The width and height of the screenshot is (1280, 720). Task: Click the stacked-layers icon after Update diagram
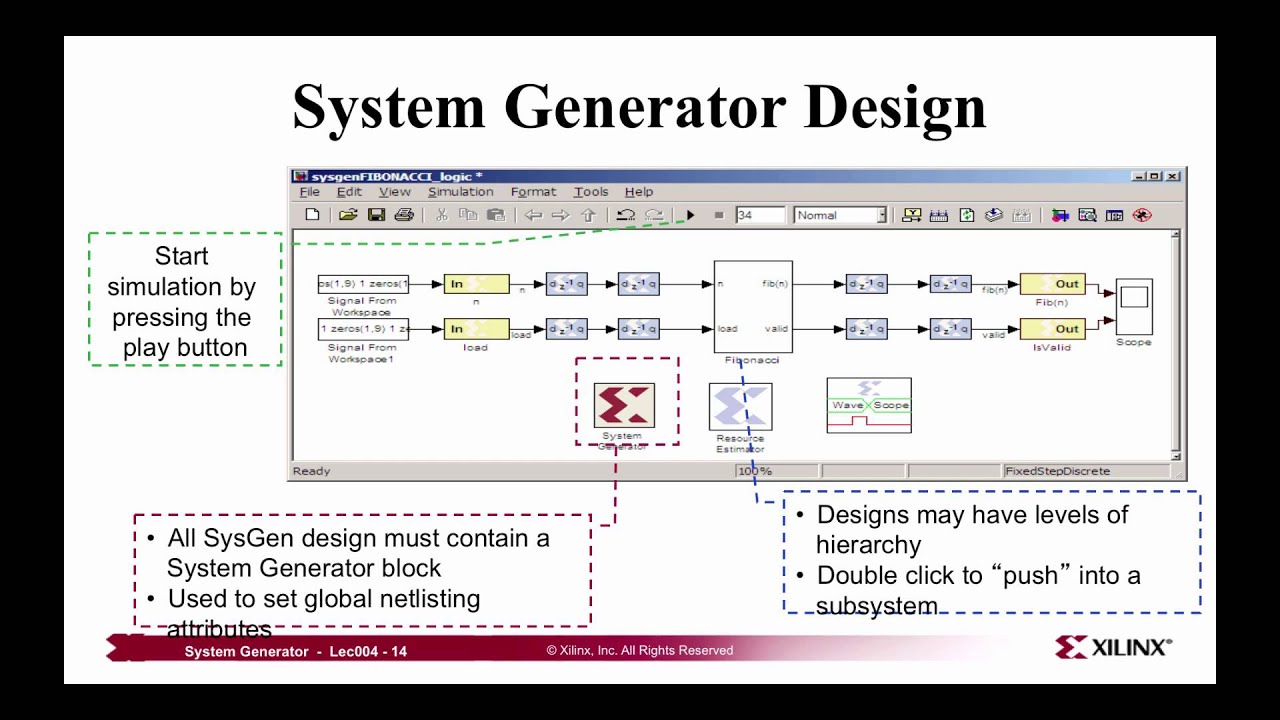pos(994,215)
